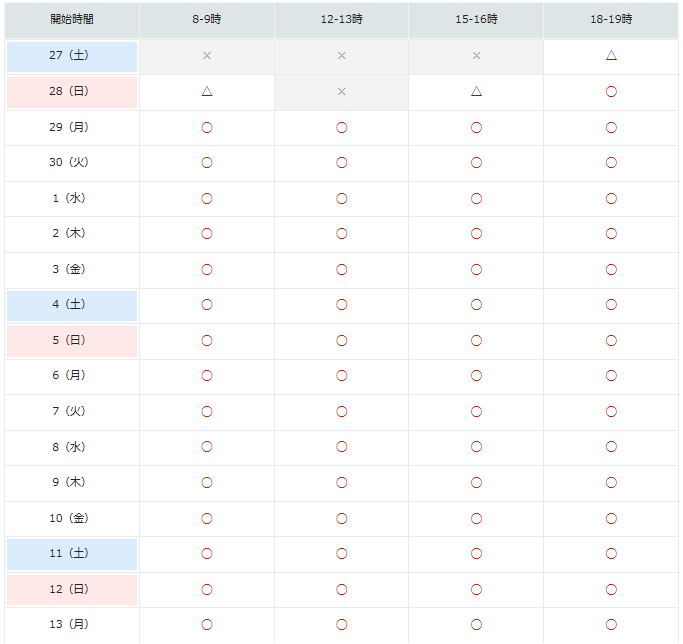683x644 pixels.
Task: Click unavailable X for 27 (土) at 15-16時
Action: [477, 56]
